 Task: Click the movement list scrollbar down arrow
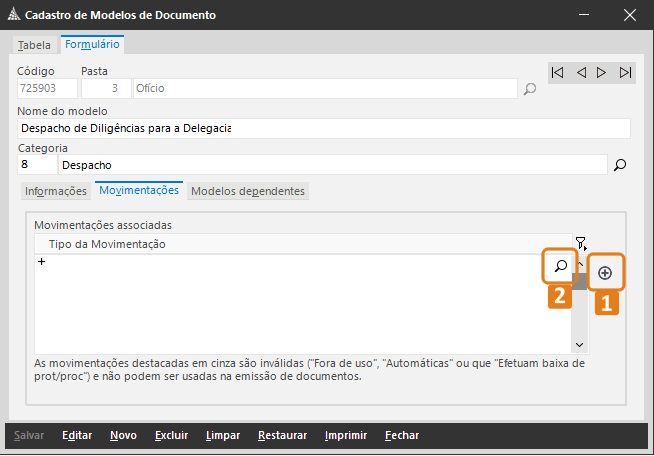[x=579, y=345]
